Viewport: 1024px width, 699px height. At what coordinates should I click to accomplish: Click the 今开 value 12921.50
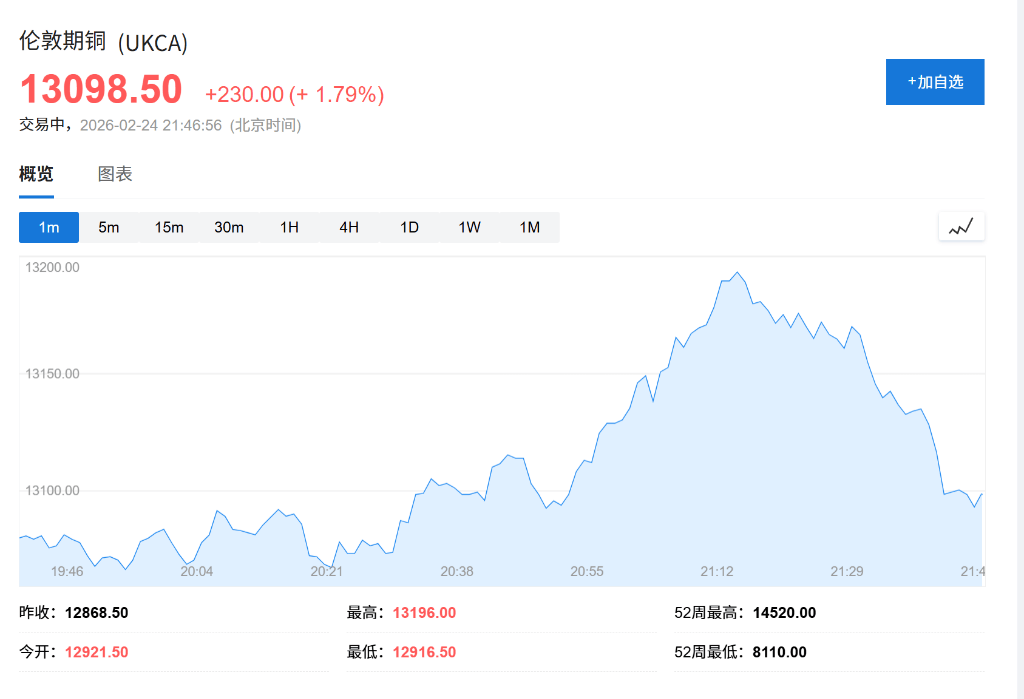(96, 652)
